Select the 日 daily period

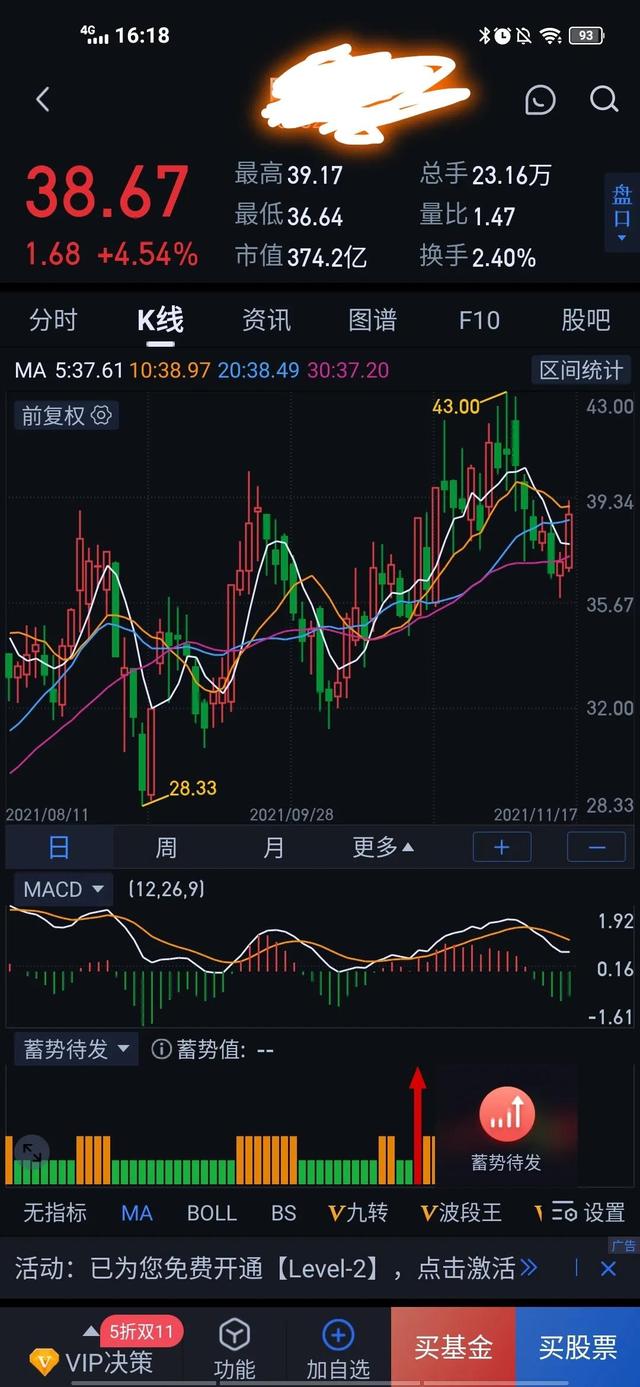pos(59,848)
